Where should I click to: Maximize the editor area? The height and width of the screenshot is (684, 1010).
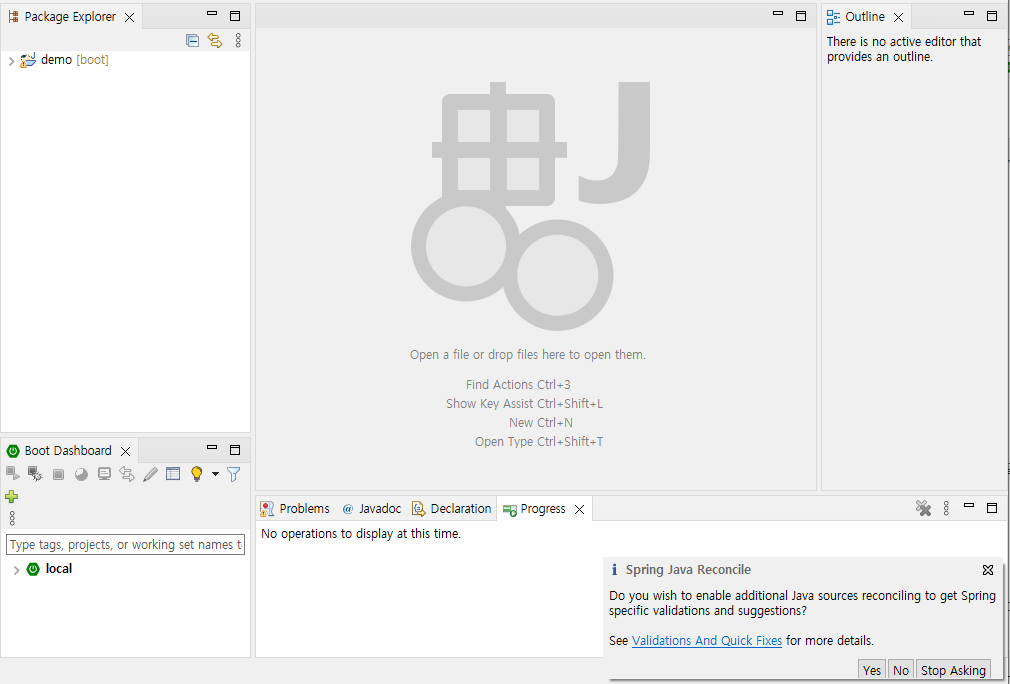(x=801, y=16)
